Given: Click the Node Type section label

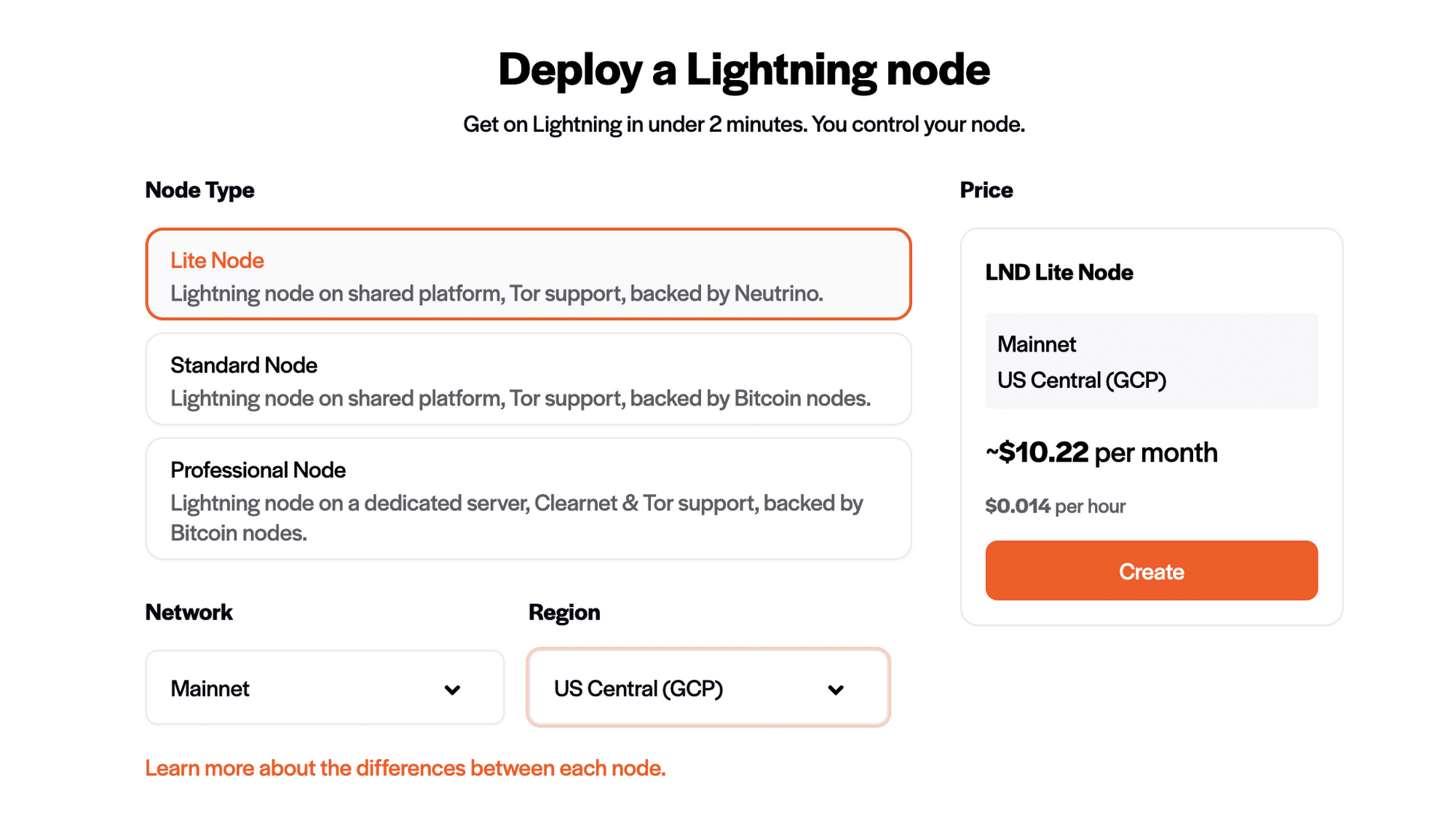Looking at the screenshot, I should click(199, 190).
